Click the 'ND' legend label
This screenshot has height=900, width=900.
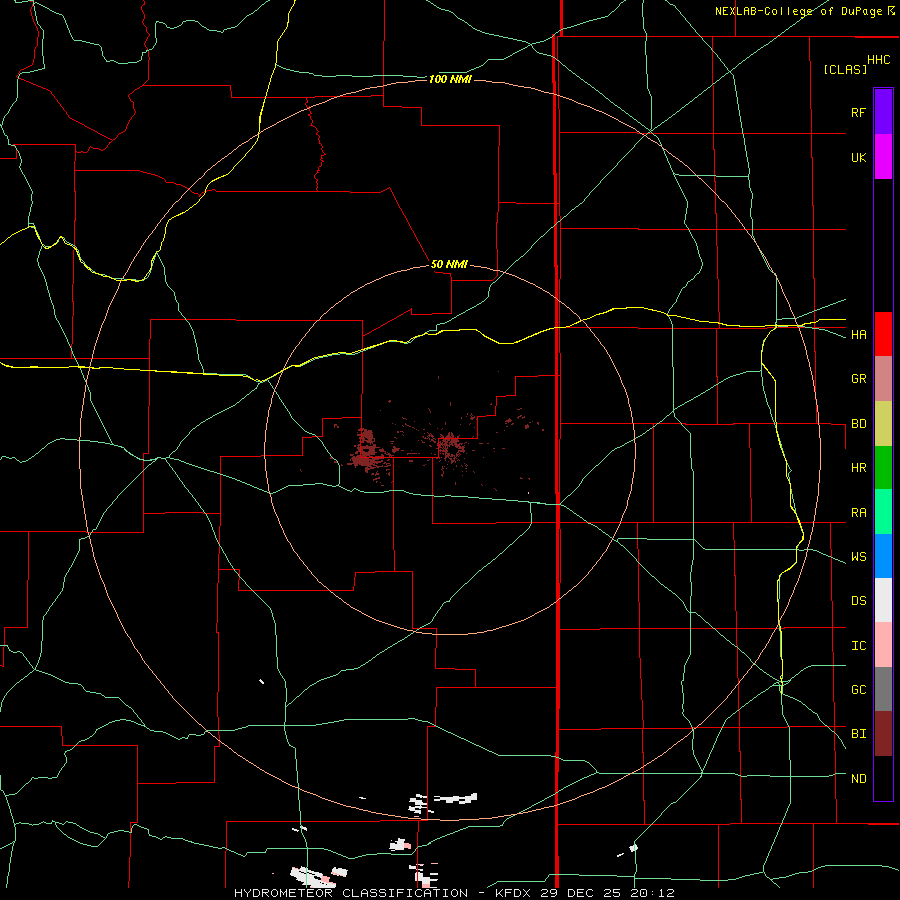(x=858, y=779)
